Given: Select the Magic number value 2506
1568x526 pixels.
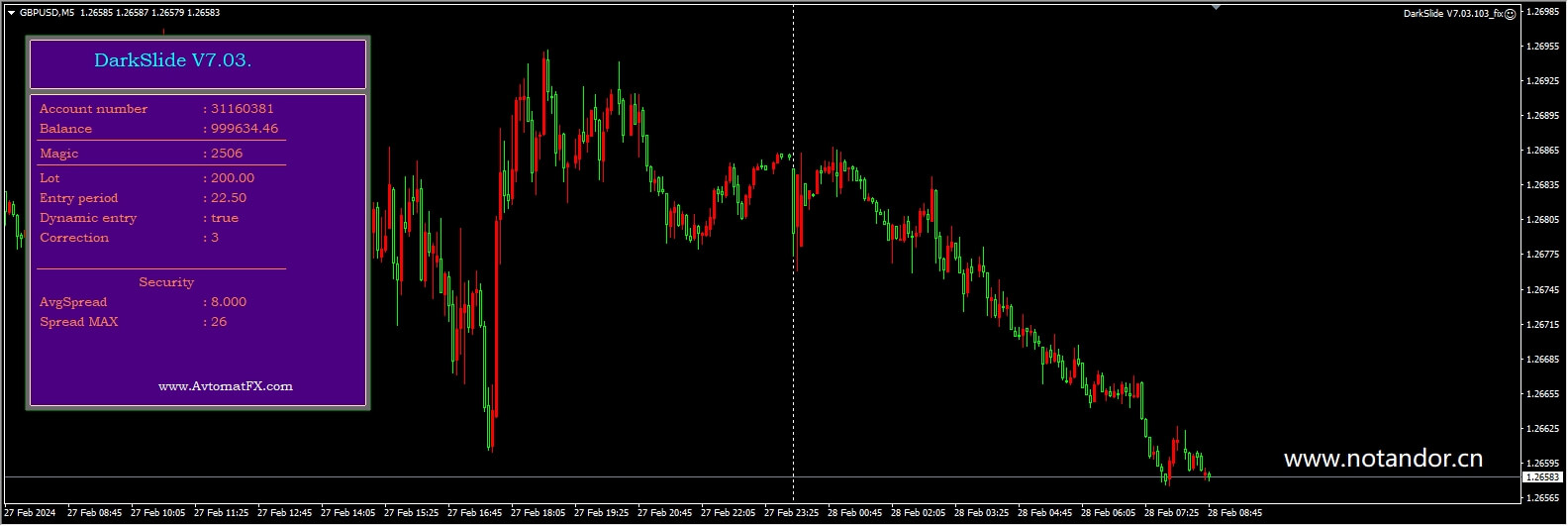Looking at the screenshot, I should (227, 154).
